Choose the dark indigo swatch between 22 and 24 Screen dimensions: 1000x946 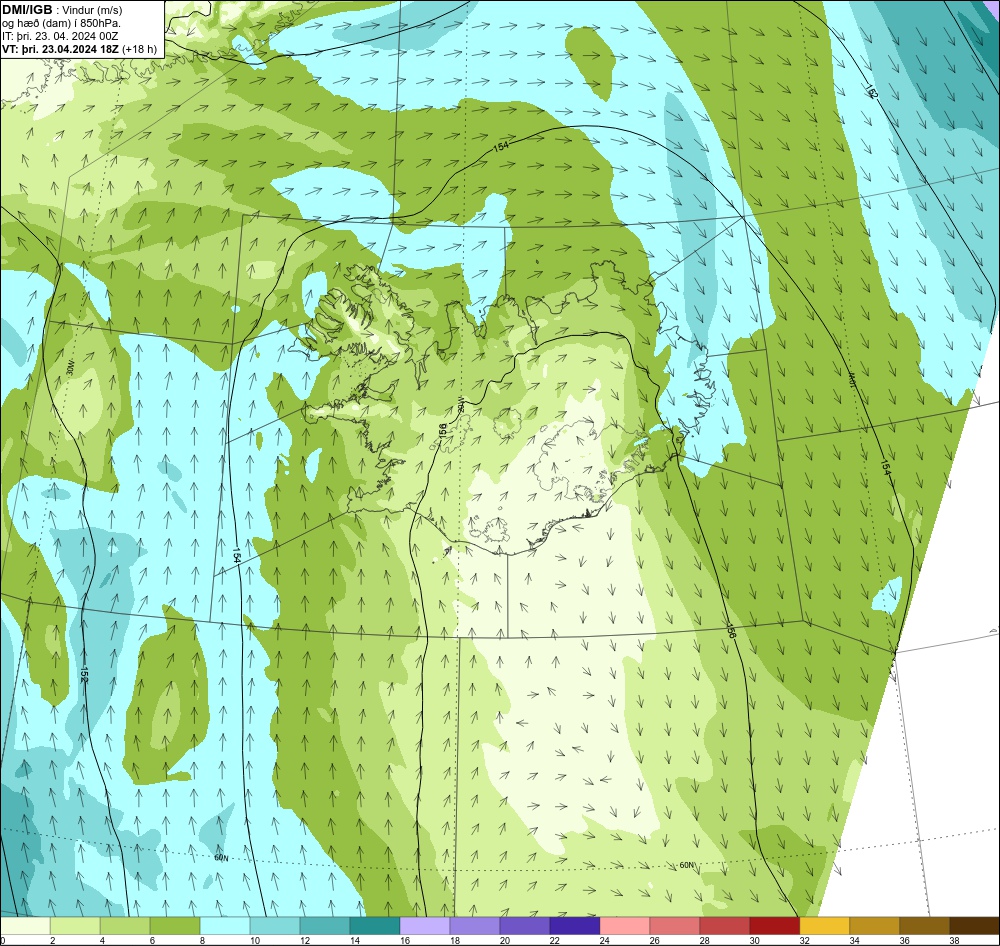[x=575, y=926]
